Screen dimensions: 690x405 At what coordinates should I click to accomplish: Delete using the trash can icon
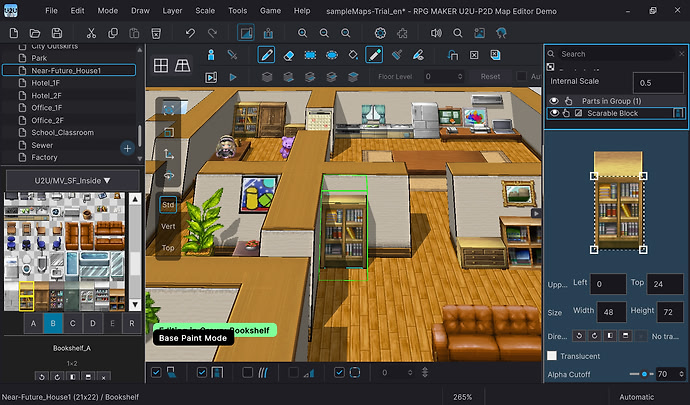pyautogui.click(x=156, y=33)
